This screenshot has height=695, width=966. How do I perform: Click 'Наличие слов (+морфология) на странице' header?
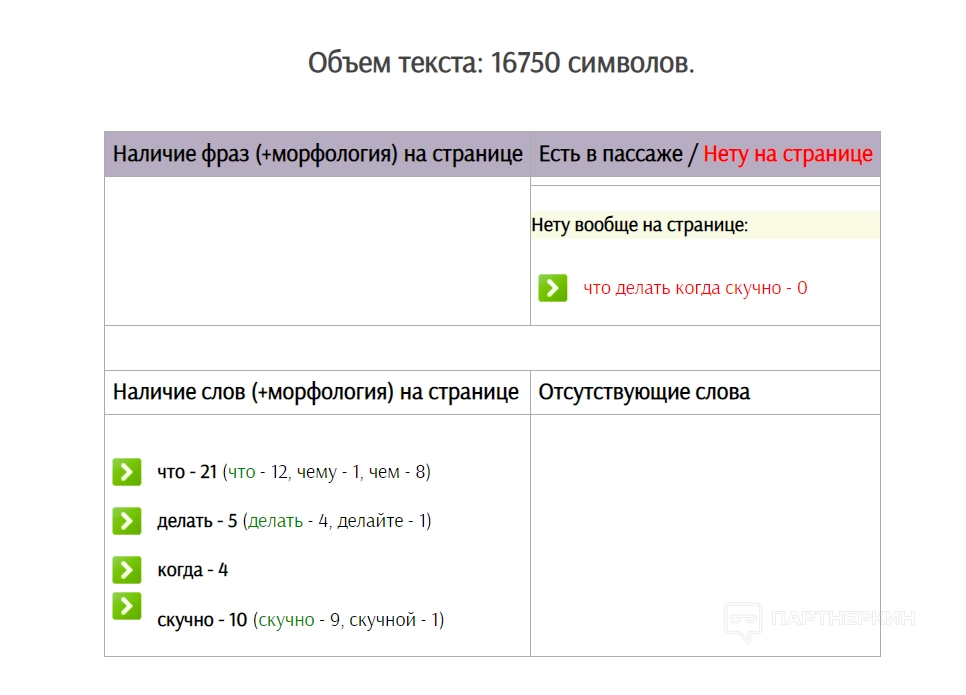[x=315, y=392]
